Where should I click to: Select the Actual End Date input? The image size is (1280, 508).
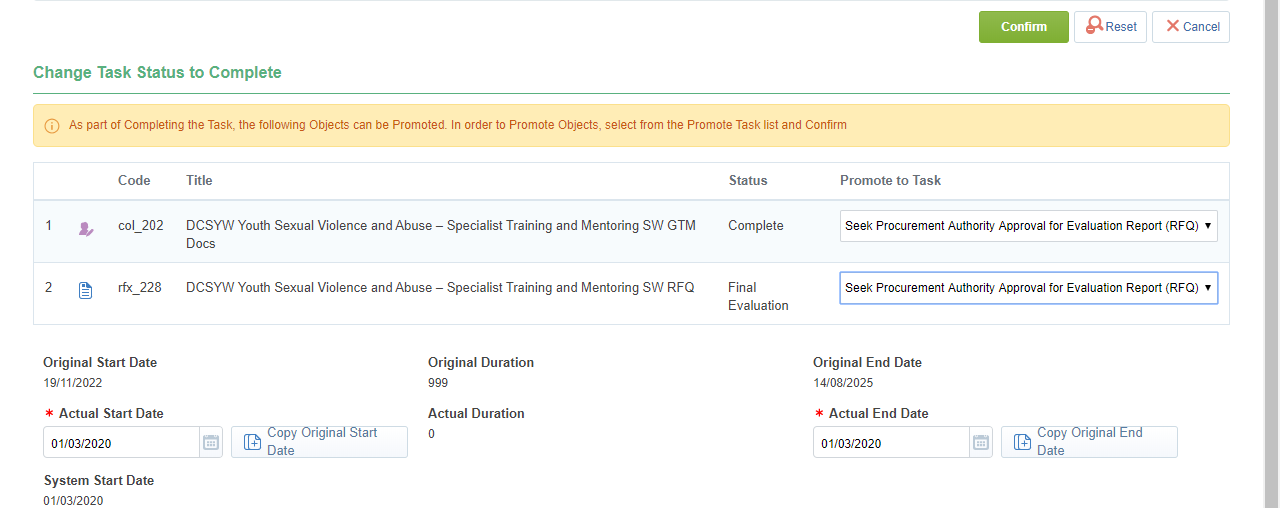891,443
